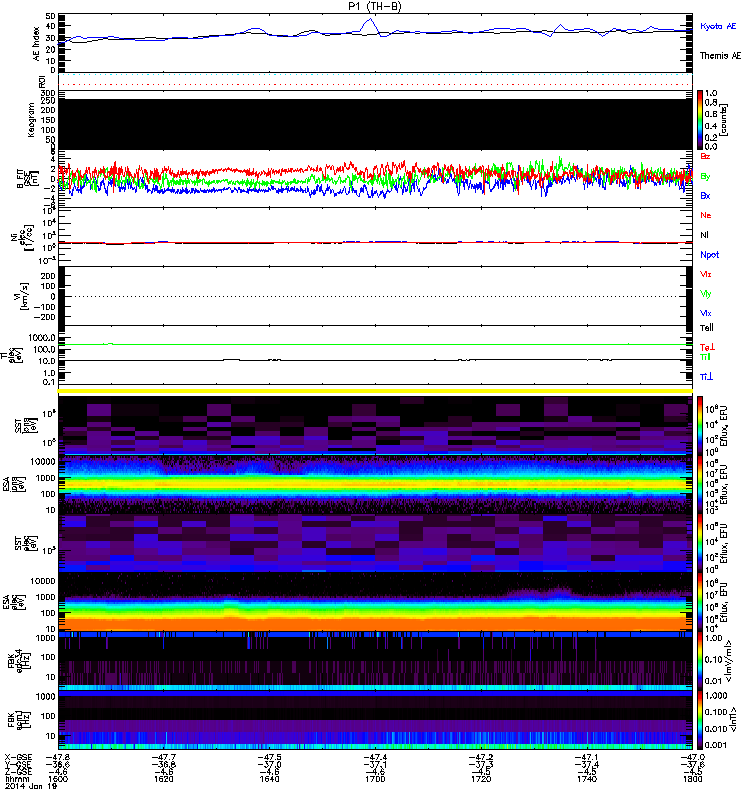750x800 pixels.
Task: Click the red density line in Ni panel
Action: [x=375, y=243]
